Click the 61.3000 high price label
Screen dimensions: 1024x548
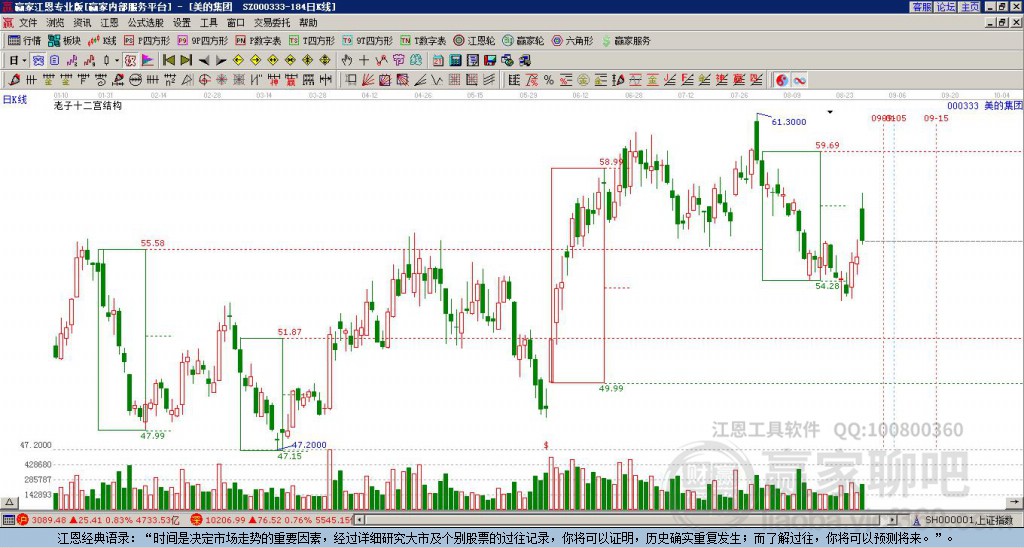pos(789,121)
